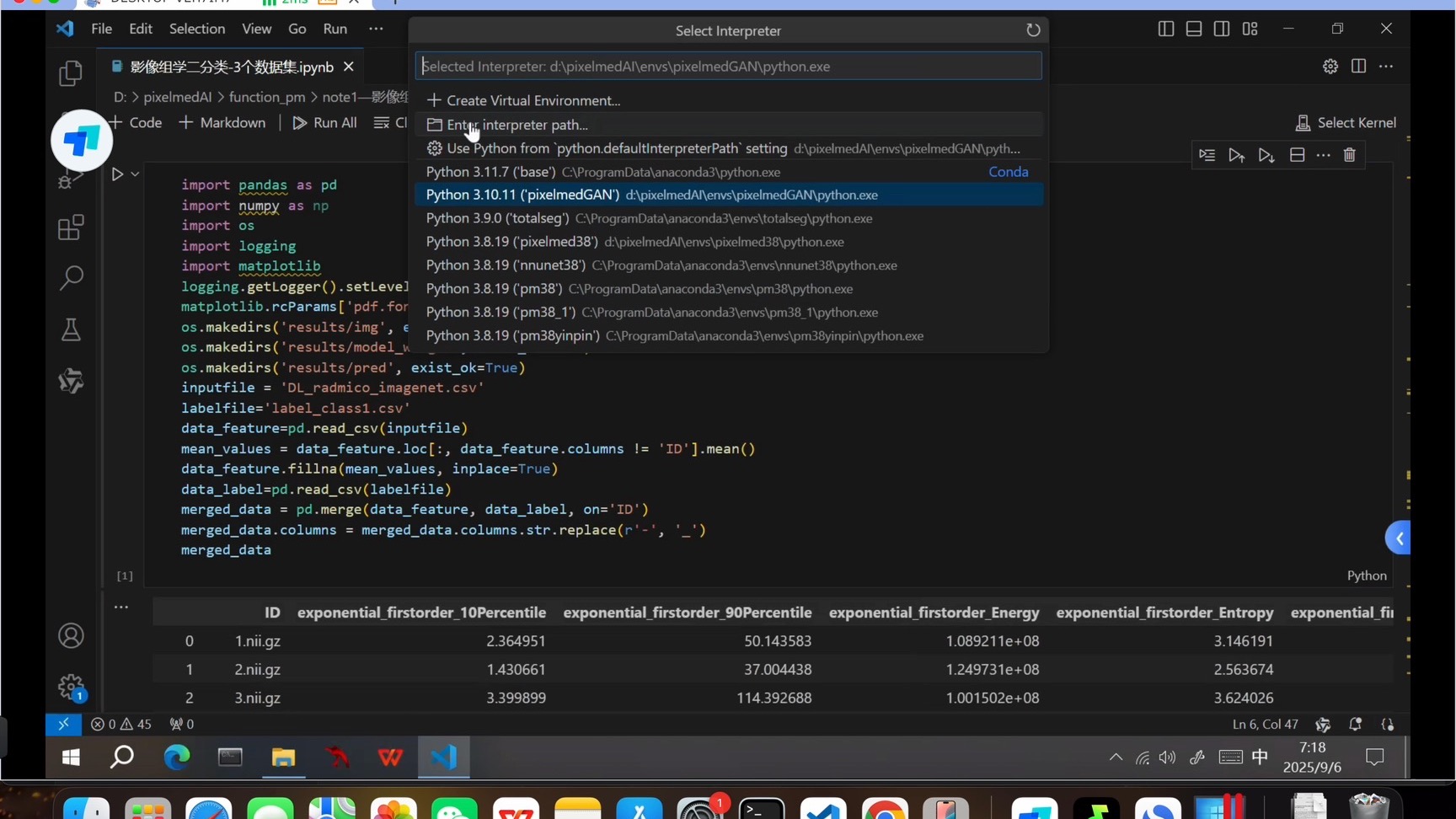Open the Selection menu
Screen dimensions: 1456x819
coord(197,29)
